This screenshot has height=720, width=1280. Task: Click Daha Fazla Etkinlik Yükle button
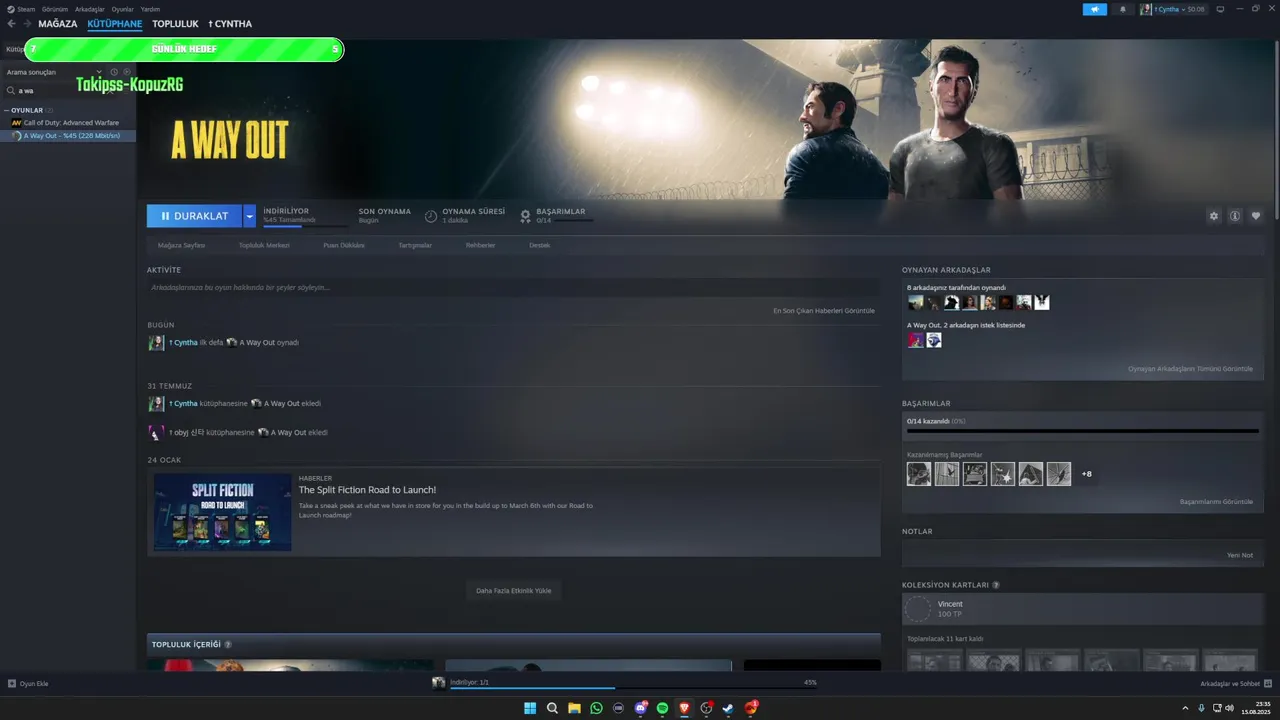tap(513, 591)
